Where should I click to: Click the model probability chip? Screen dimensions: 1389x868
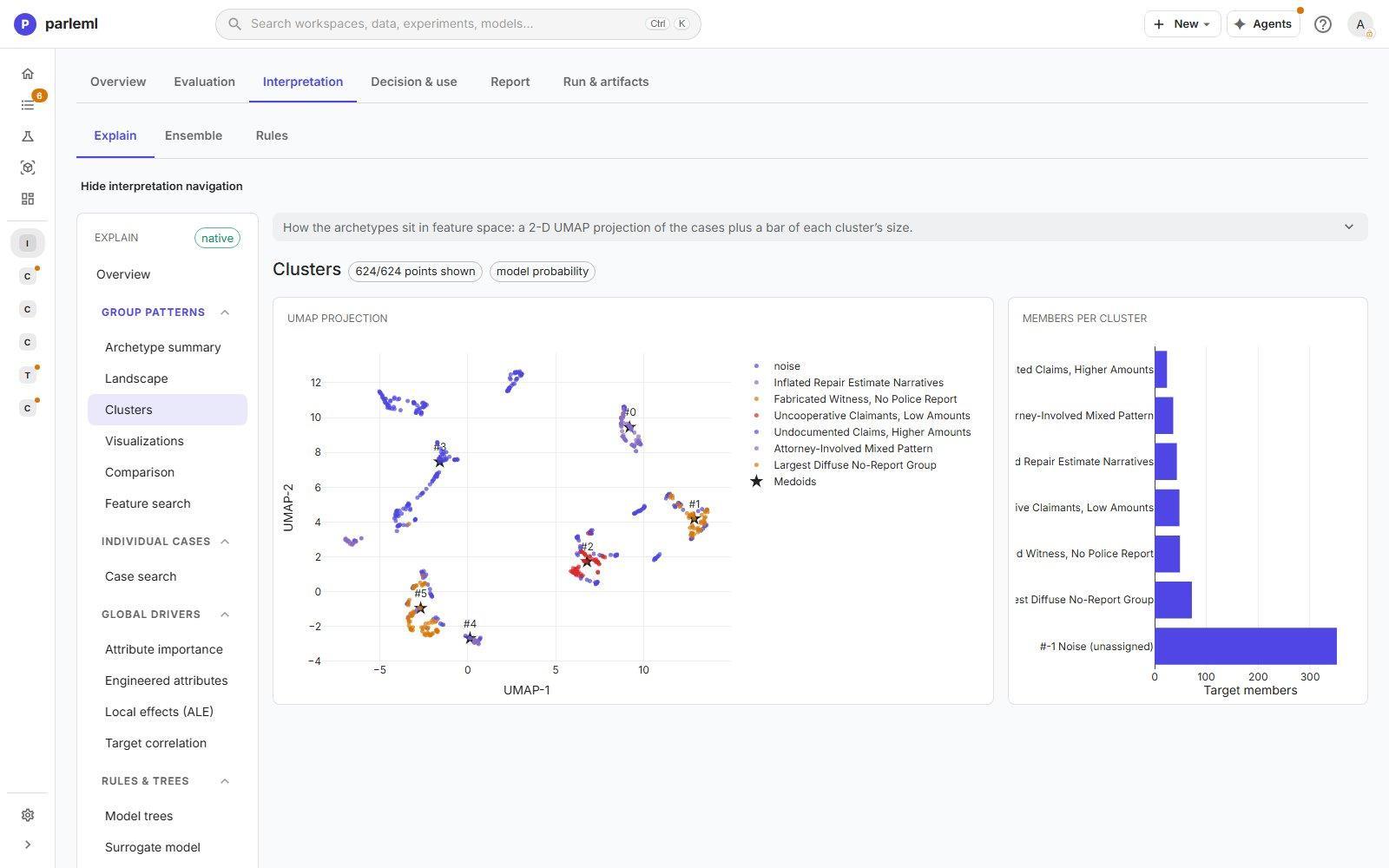point(543,272)
